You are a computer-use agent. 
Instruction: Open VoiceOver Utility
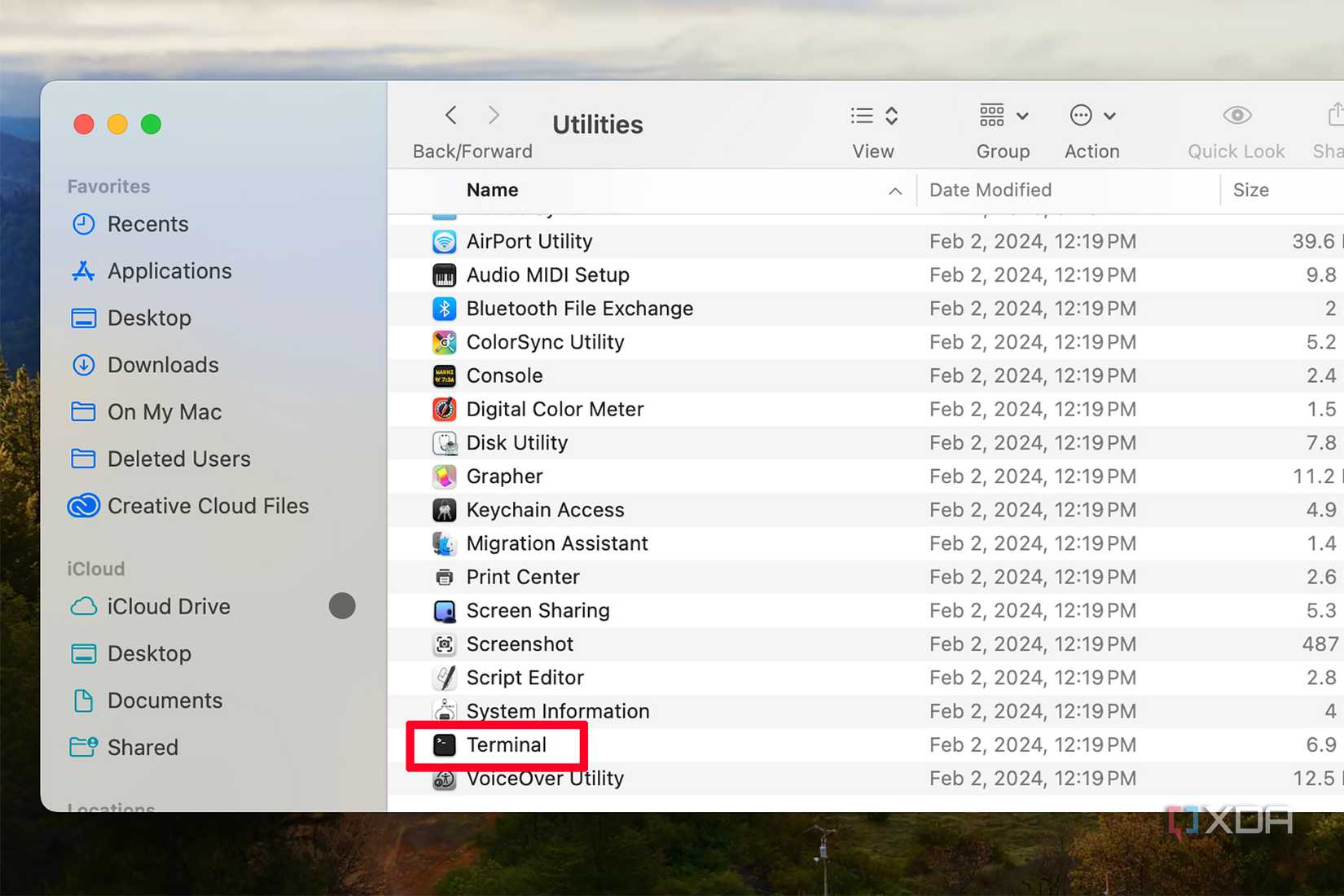click(x=545, y=778)
